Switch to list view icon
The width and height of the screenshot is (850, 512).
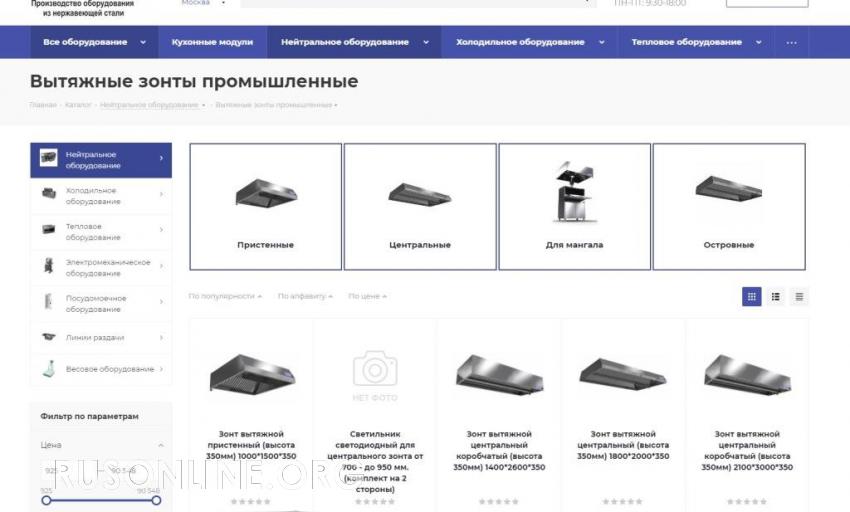(776, 297)
